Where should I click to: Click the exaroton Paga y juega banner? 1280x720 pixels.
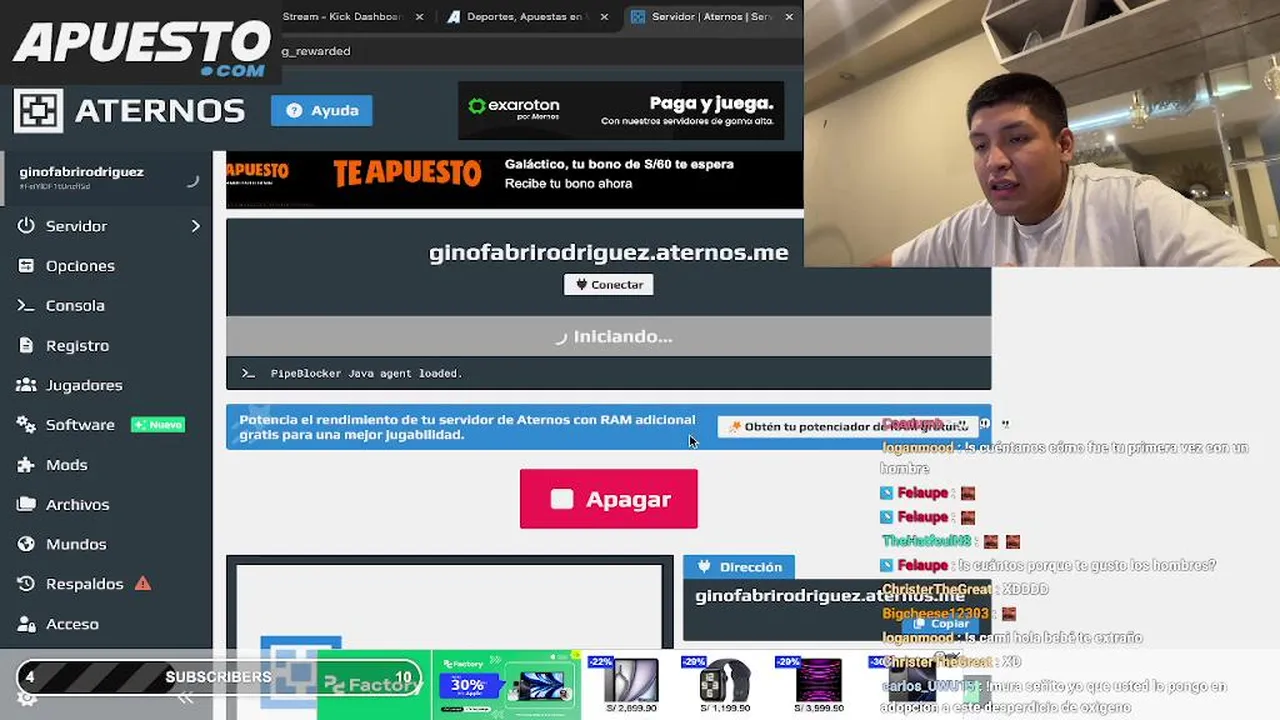pos(621,110)
